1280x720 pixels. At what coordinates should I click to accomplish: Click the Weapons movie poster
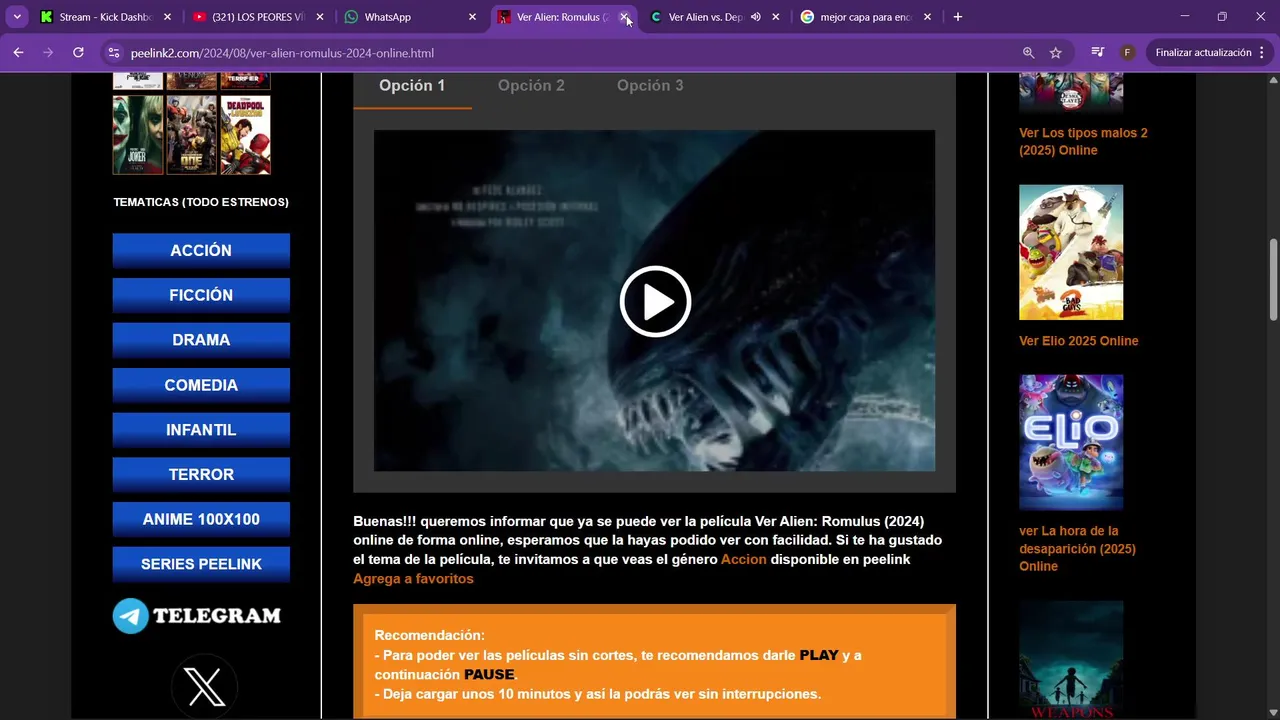pos(1071,660)
